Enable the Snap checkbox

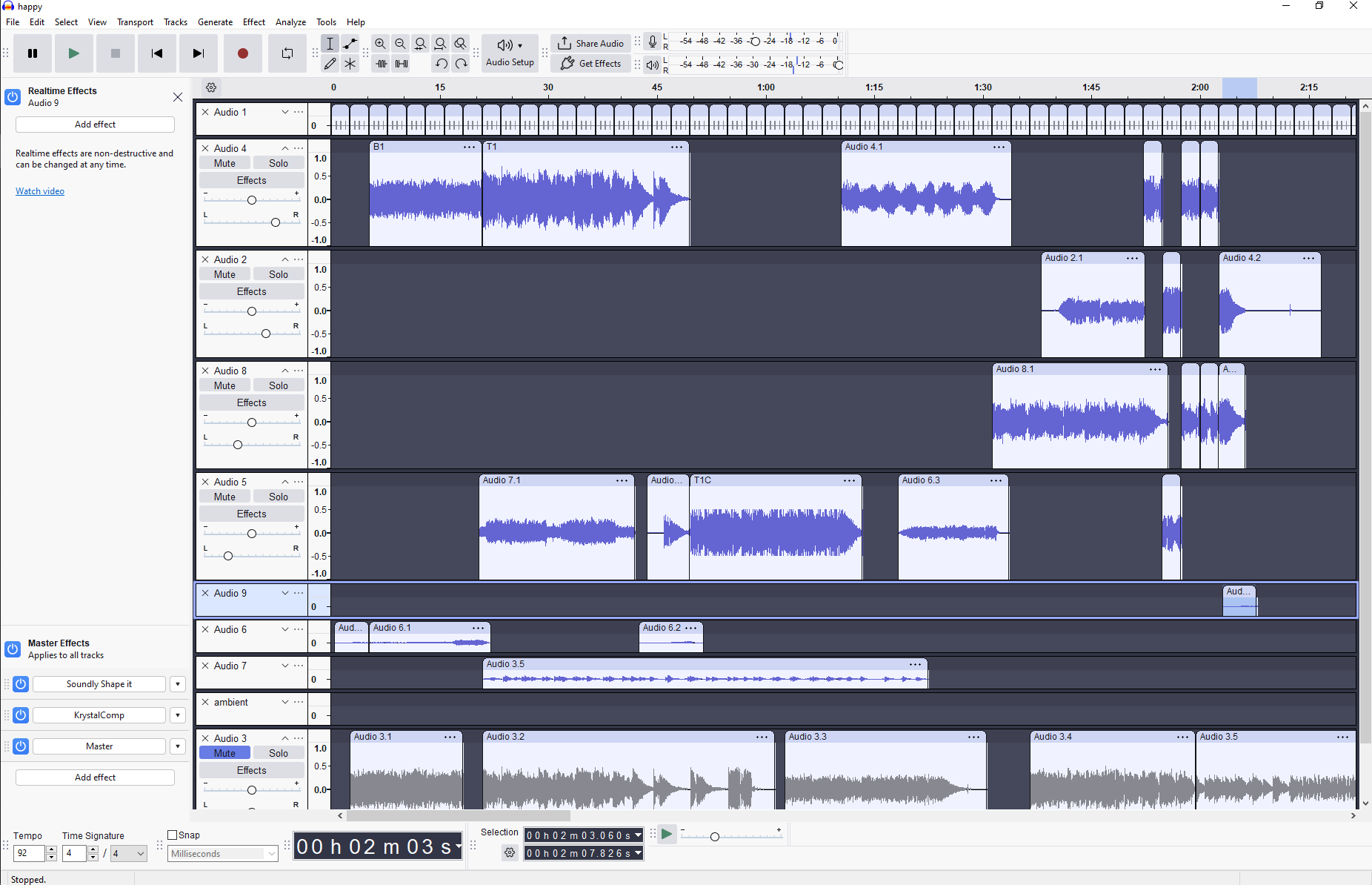click(173, 835)
